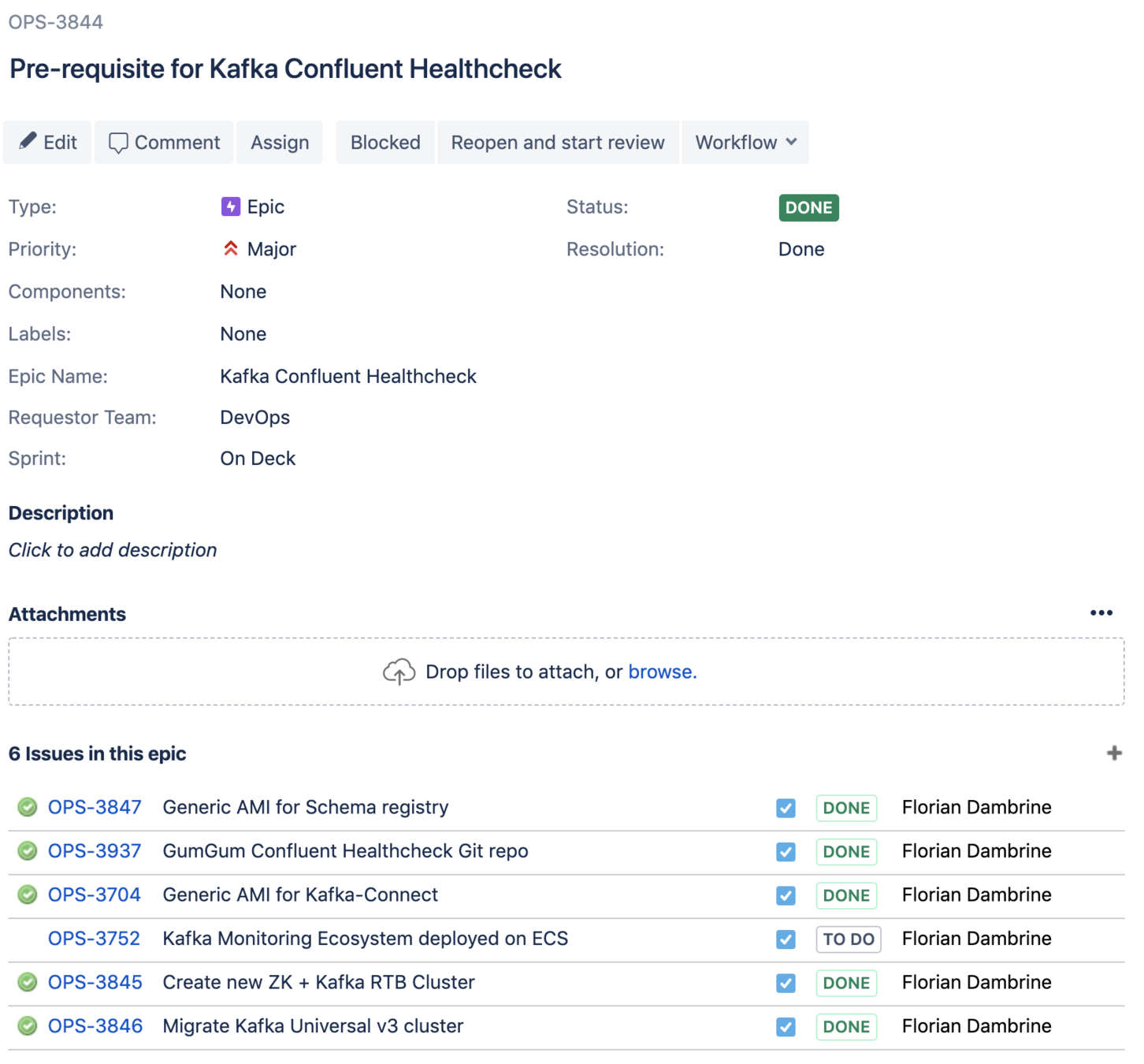Click 'Migrate Kafka Universal v3 cluster' summary
The image size is (1144, 1064).
[x=314, y=1026]
